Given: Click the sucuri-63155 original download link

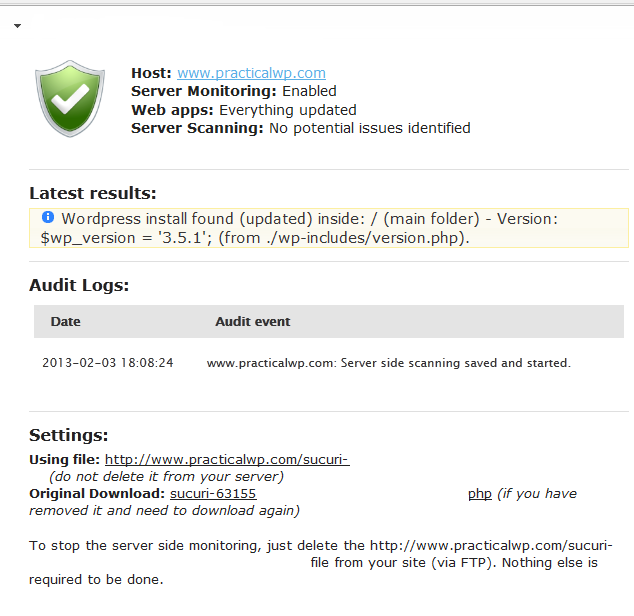Looking at the screenshot, I should coord(213,493).
